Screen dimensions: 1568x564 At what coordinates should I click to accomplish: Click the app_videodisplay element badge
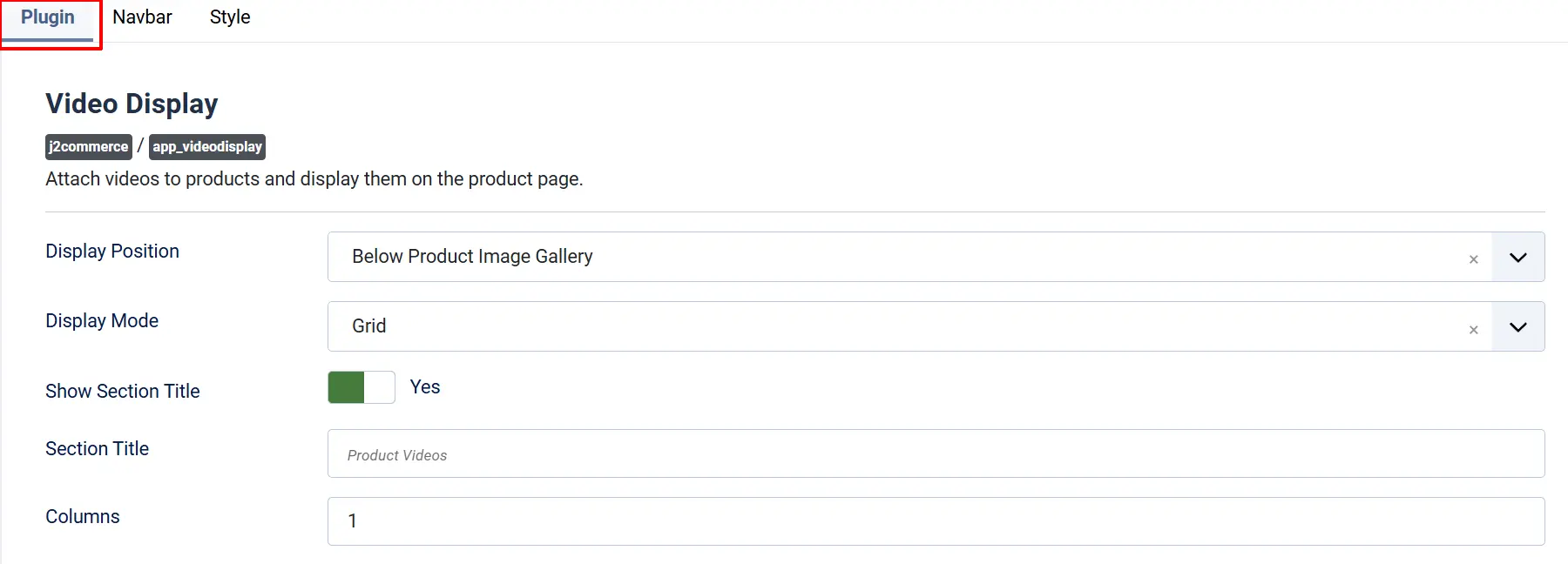[207, 146]
